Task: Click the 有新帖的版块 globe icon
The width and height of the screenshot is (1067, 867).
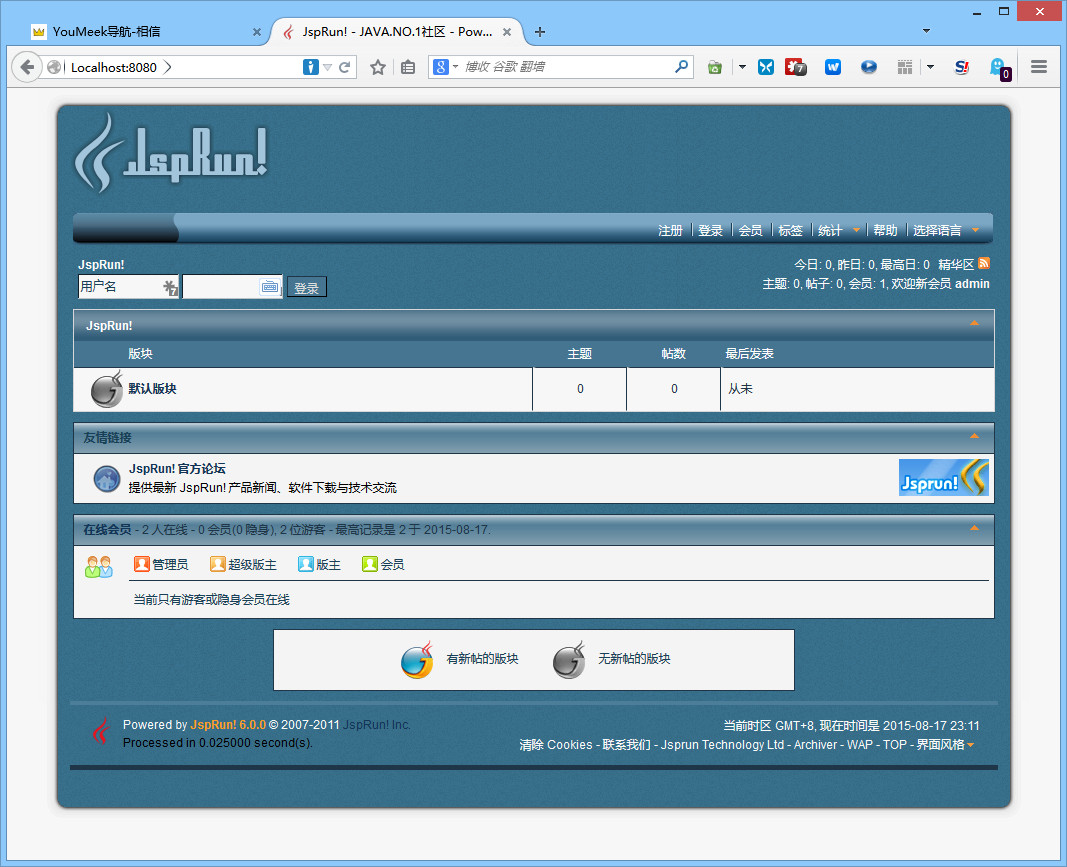Action: pyautogui.click(x=417, y=660)
